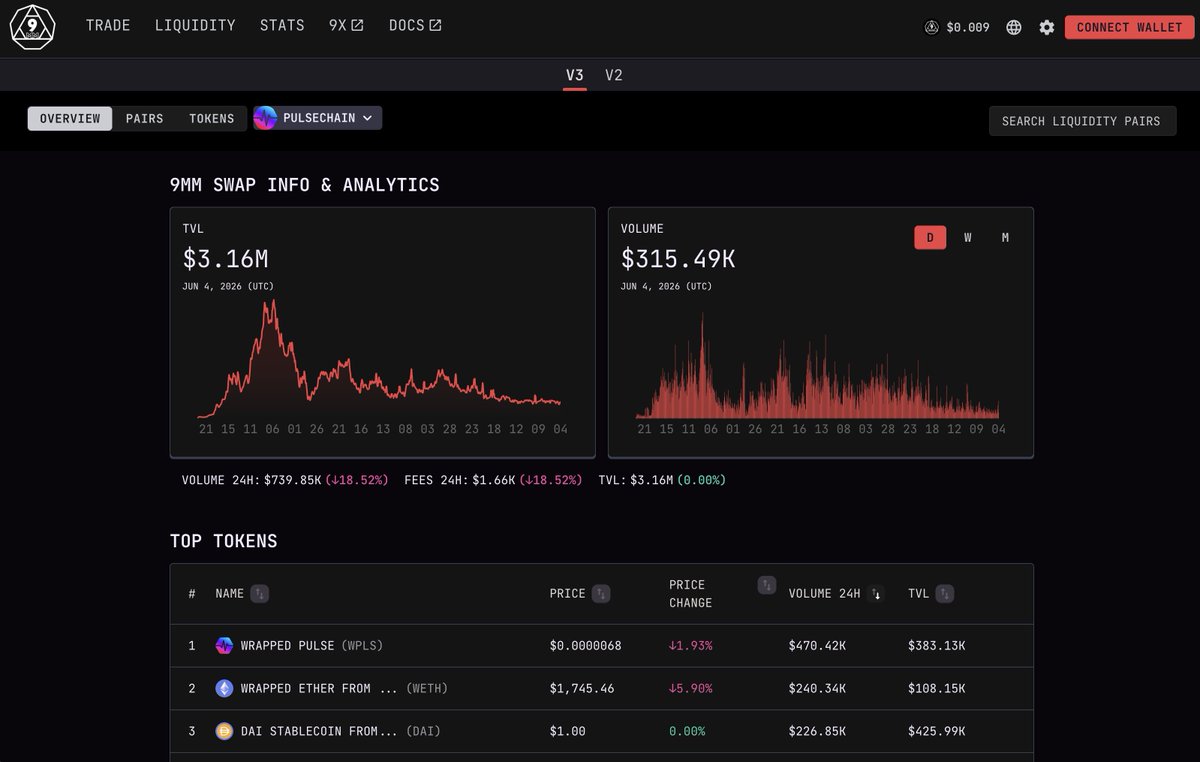Click the $315.49K volume value
The image size is (1200, 762).
point(678,259)
